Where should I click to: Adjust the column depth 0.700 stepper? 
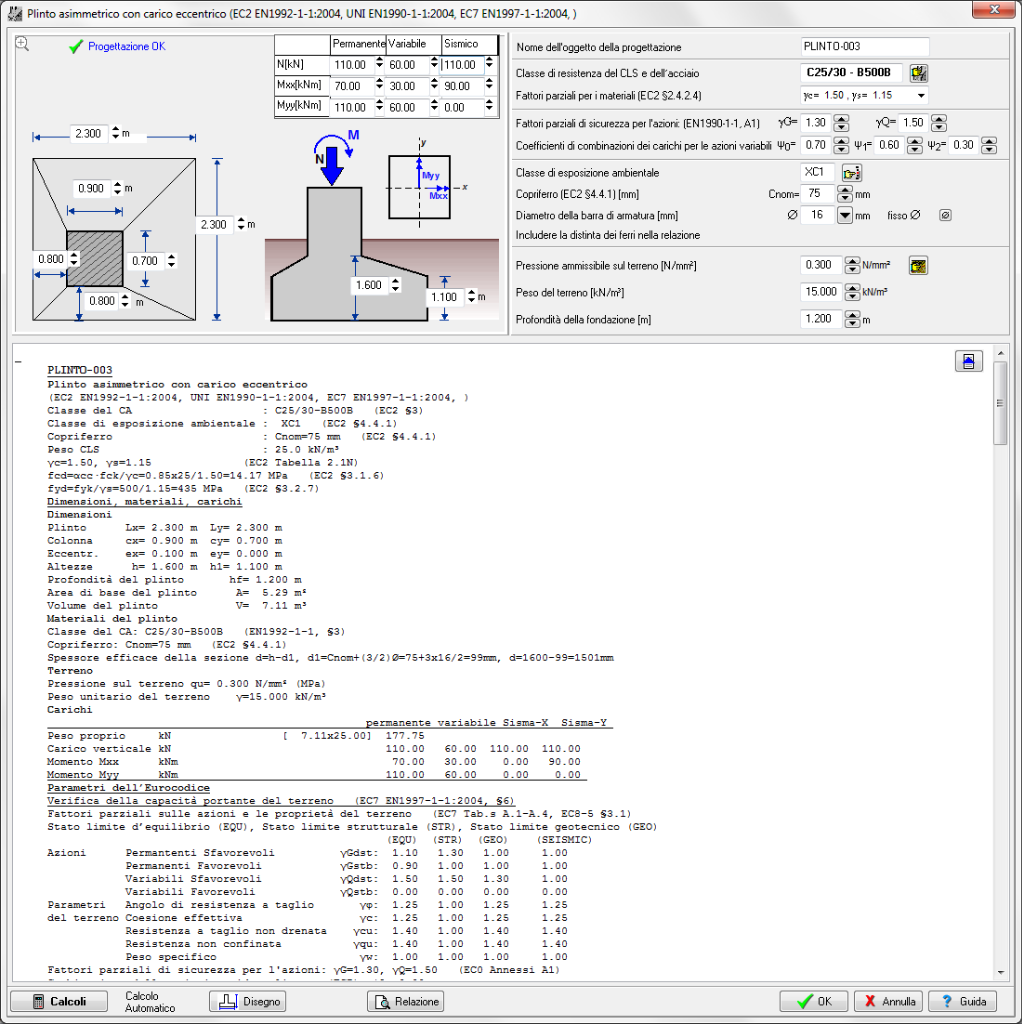coord(171,261)
